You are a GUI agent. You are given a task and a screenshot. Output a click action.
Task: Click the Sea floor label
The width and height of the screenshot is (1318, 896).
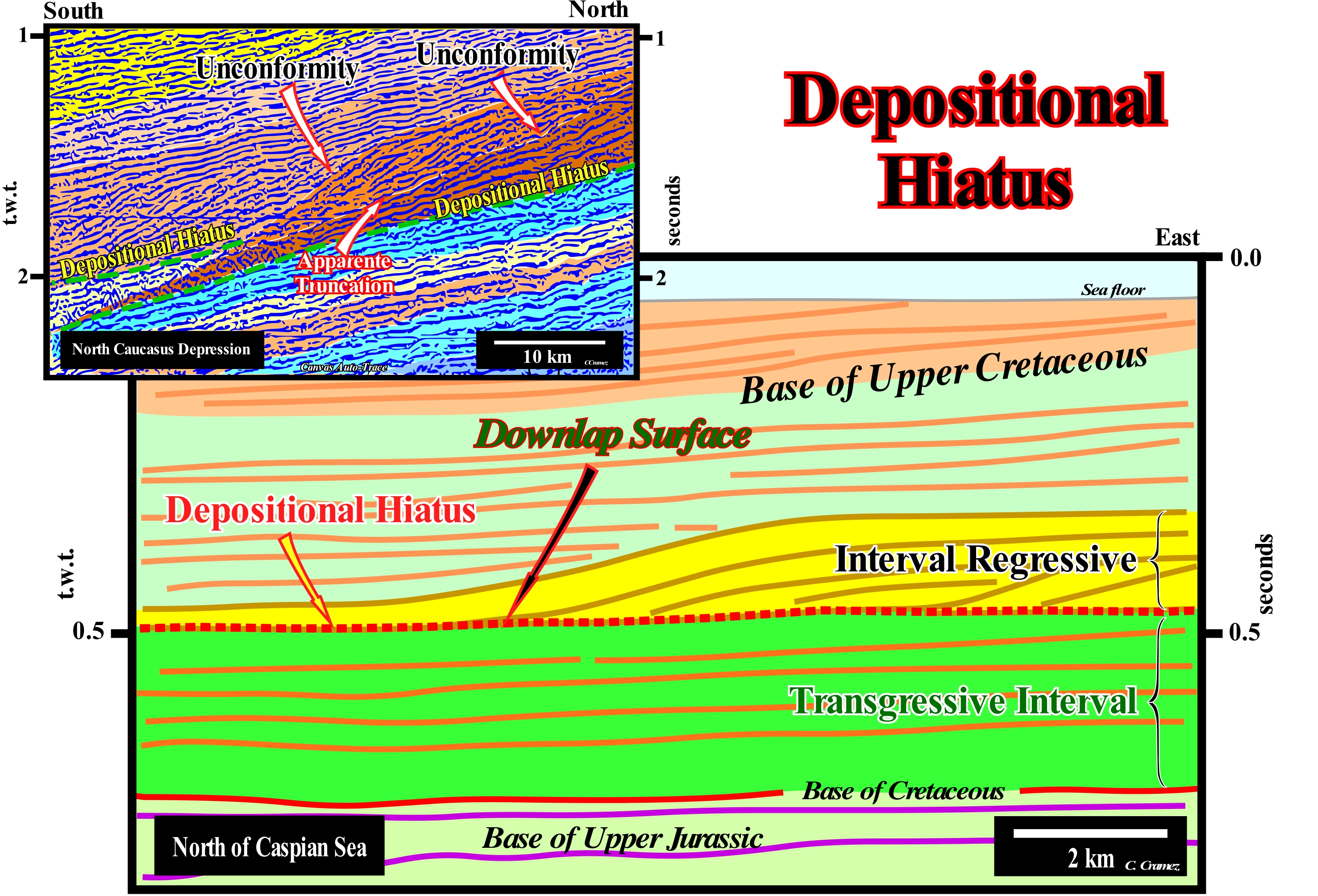point(1113,290)
